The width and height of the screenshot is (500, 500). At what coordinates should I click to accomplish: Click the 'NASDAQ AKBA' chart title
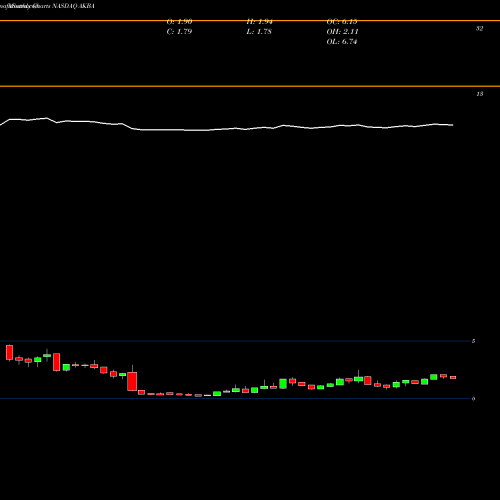(x=73, y=6)
